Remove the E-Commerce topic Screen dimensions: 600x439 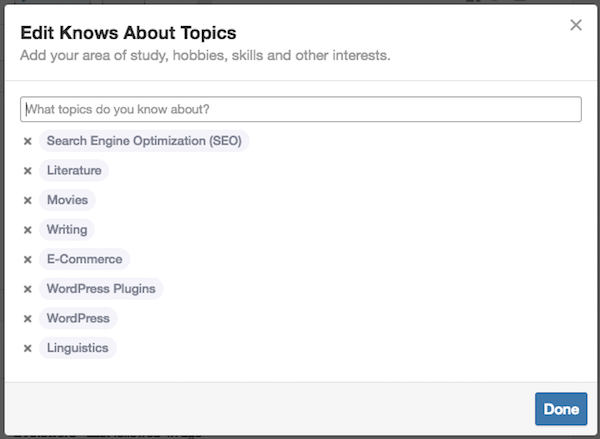tap(28, 260)
